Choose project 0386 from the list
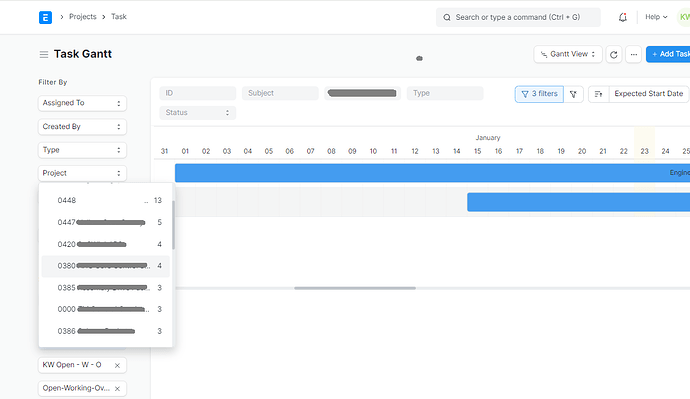690x399 pixels. click(x=106, y=331)
